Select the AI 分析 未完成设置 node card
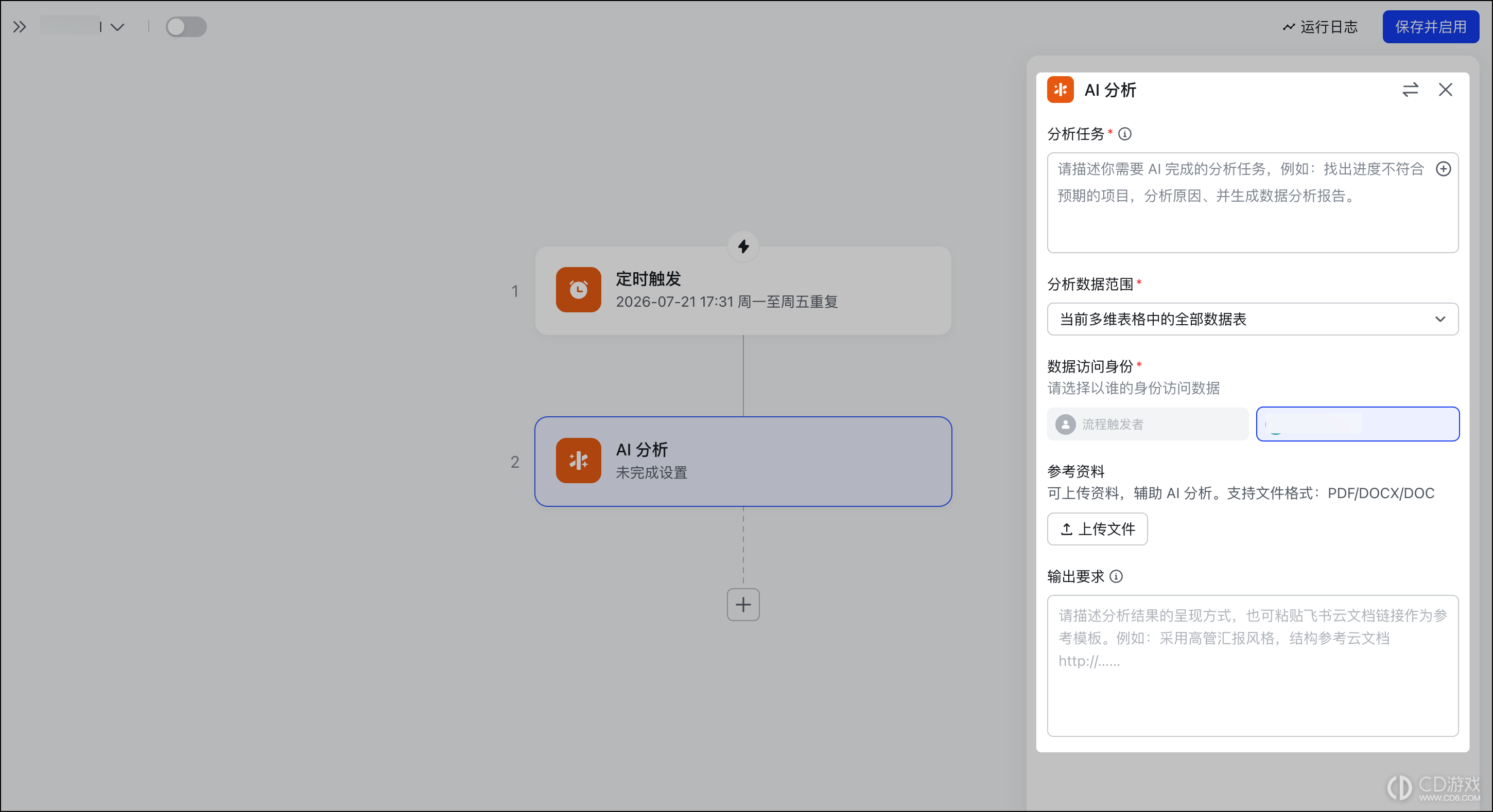1493x812 pixels. coord(743,462)
